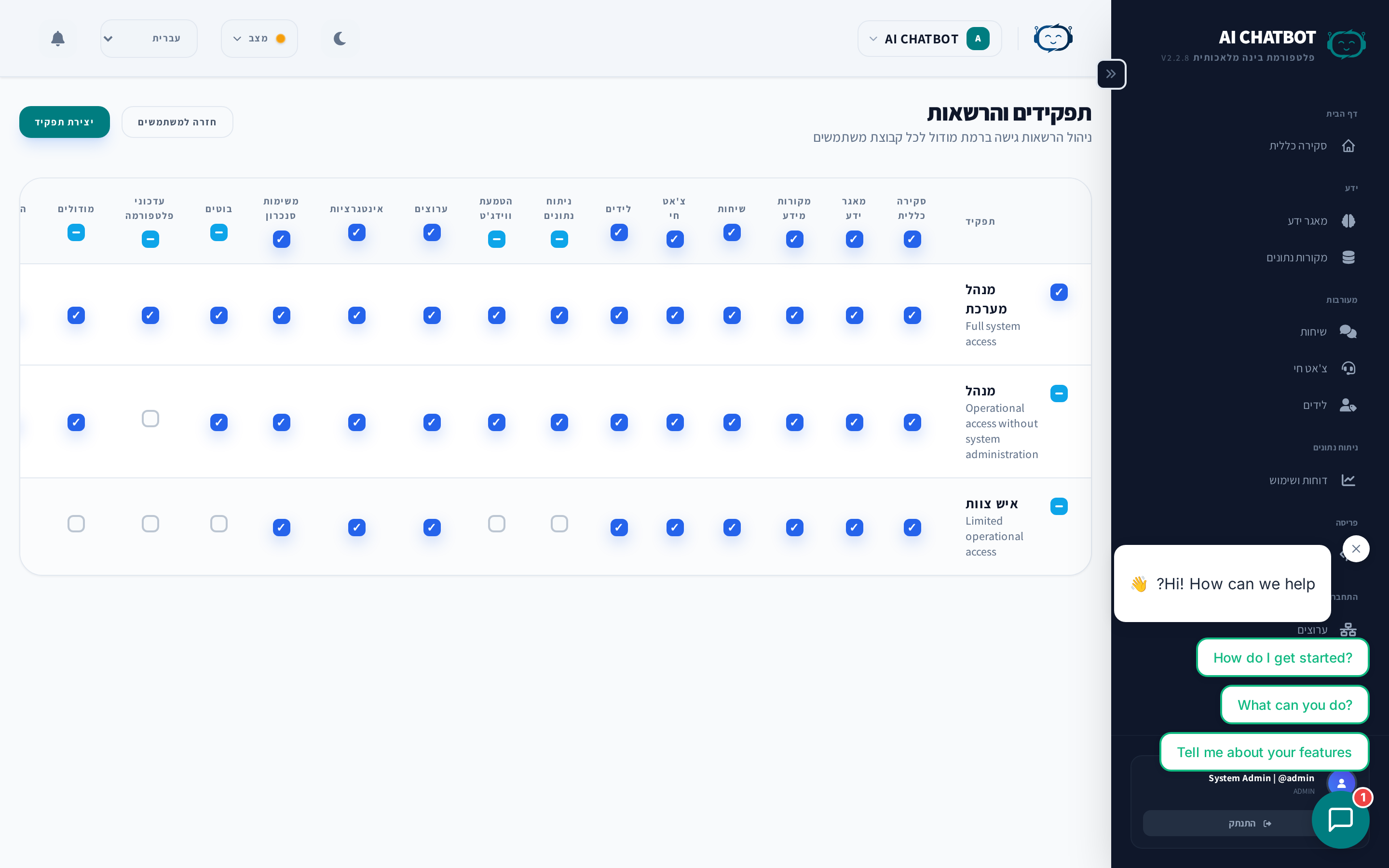This screenshot has height=868, width=1389.
Task: Click the יצירת תפקיד button
Action: click(64, 122)
